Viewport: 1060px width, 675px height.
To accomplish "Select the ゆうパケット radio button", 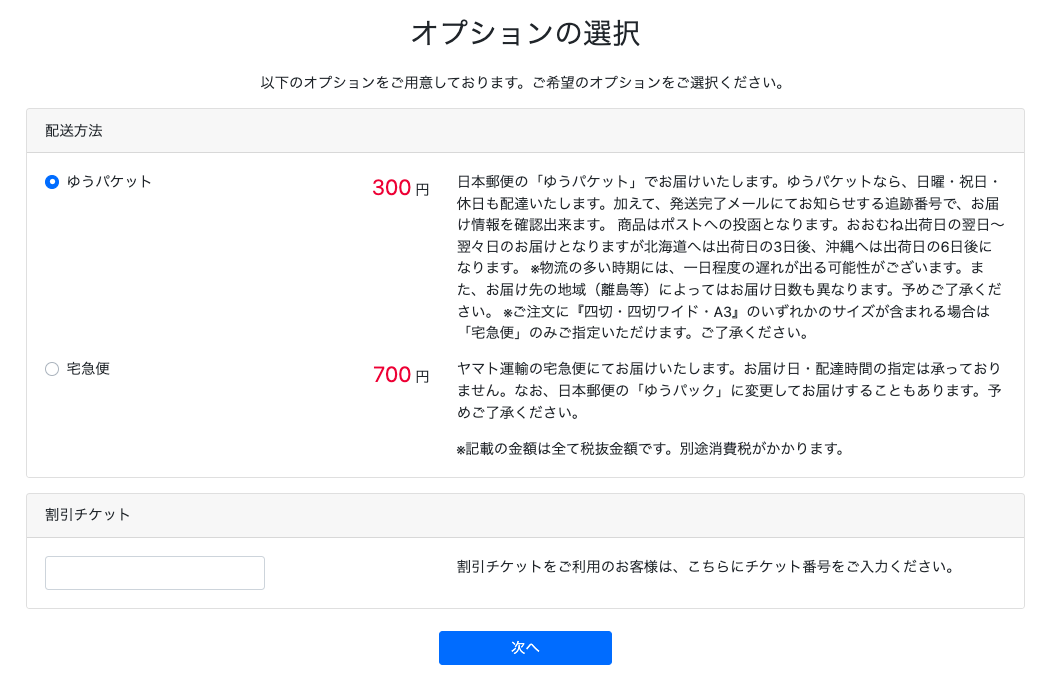I will [52, 182].
